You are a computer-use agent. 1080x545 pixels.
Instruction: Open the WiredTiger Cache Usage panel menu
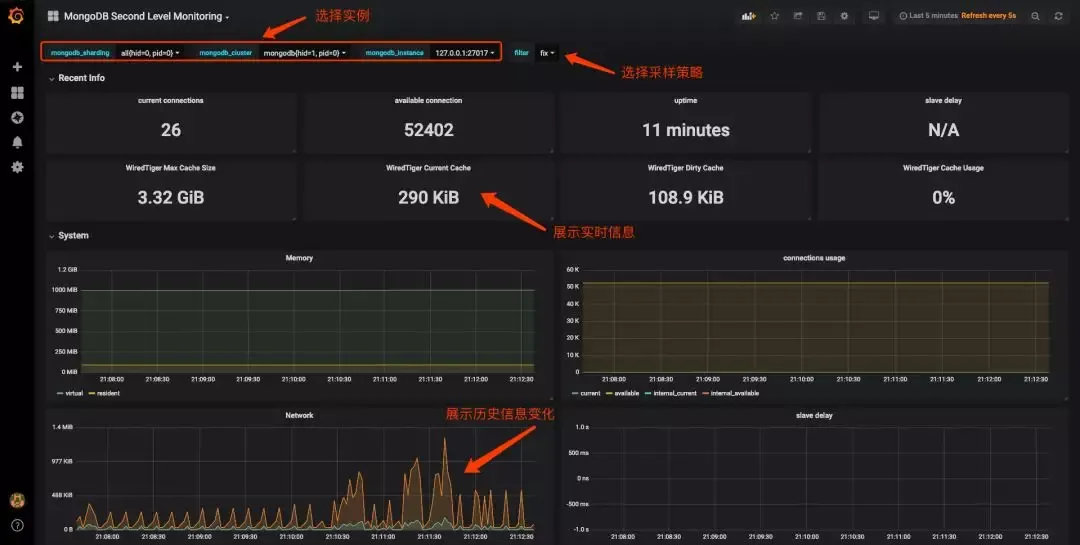(943, 168)
